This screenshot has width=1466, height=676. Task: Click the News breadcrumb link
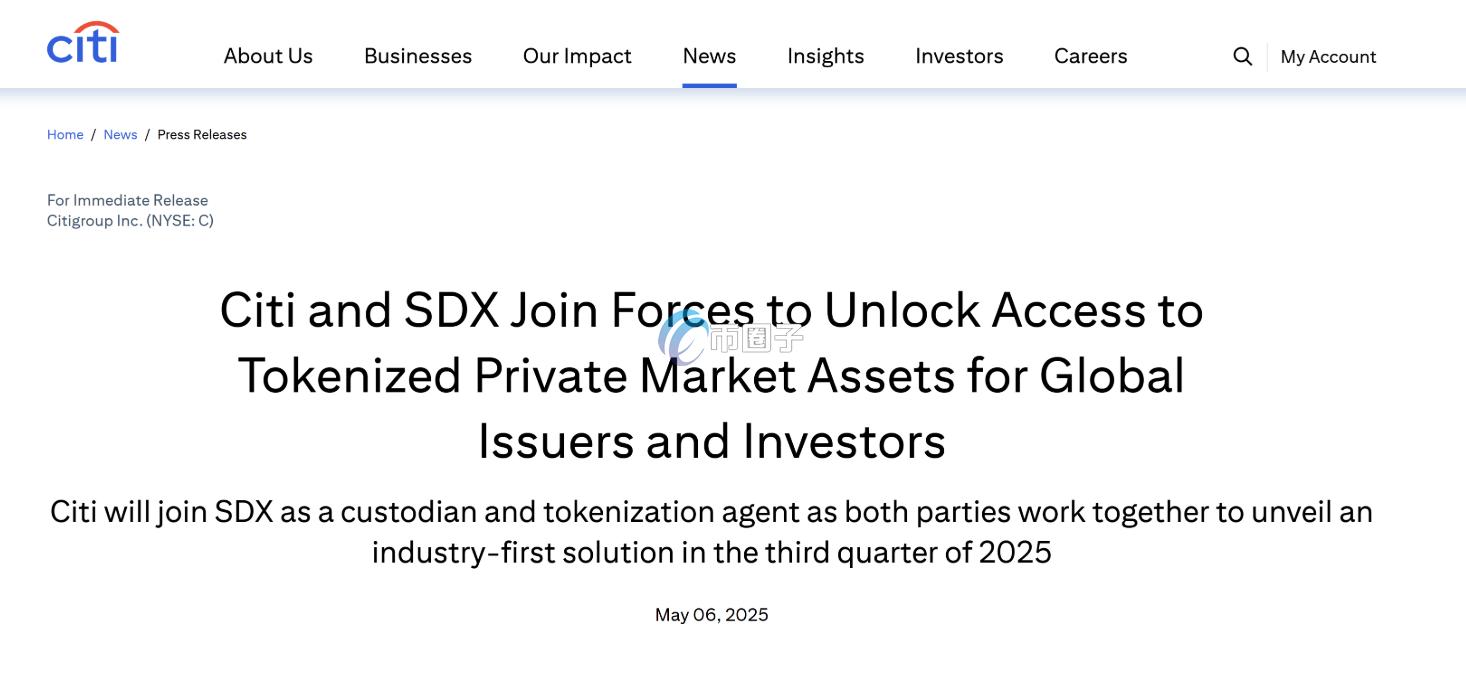[120, 135]
